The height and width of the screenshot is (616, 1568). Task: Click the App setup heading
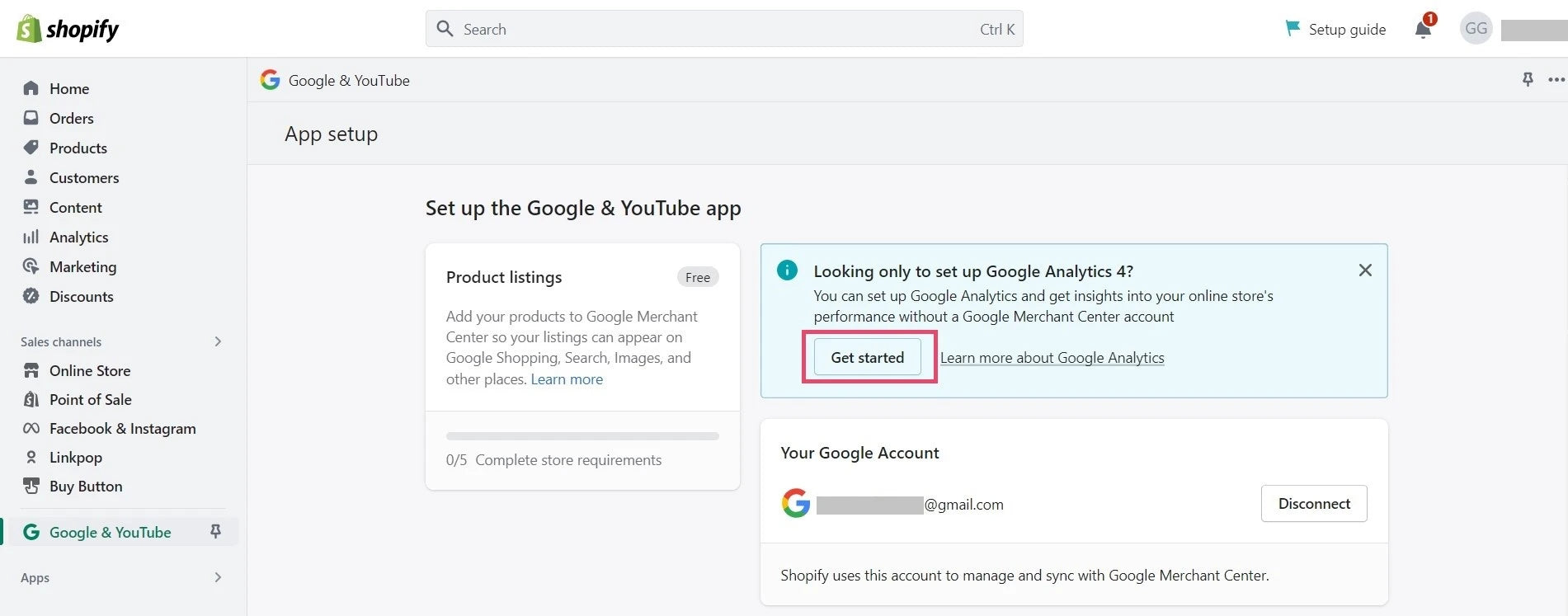click(331, 134)
